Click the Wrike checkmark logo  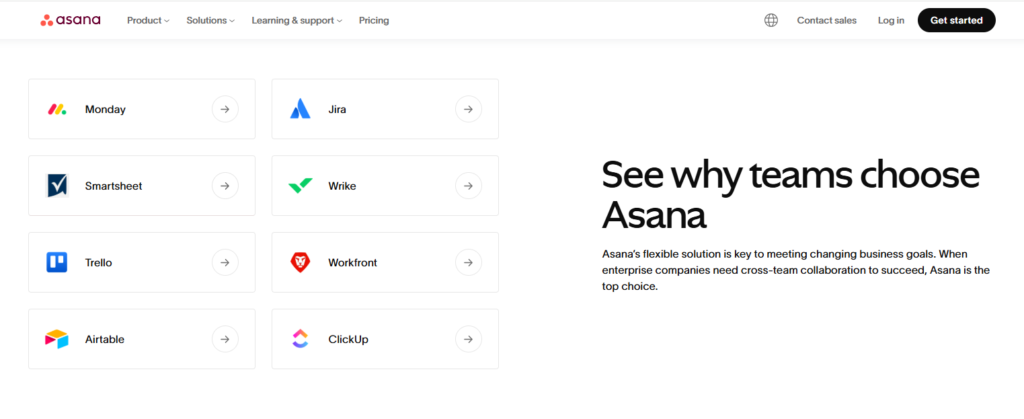pos(300,186)
